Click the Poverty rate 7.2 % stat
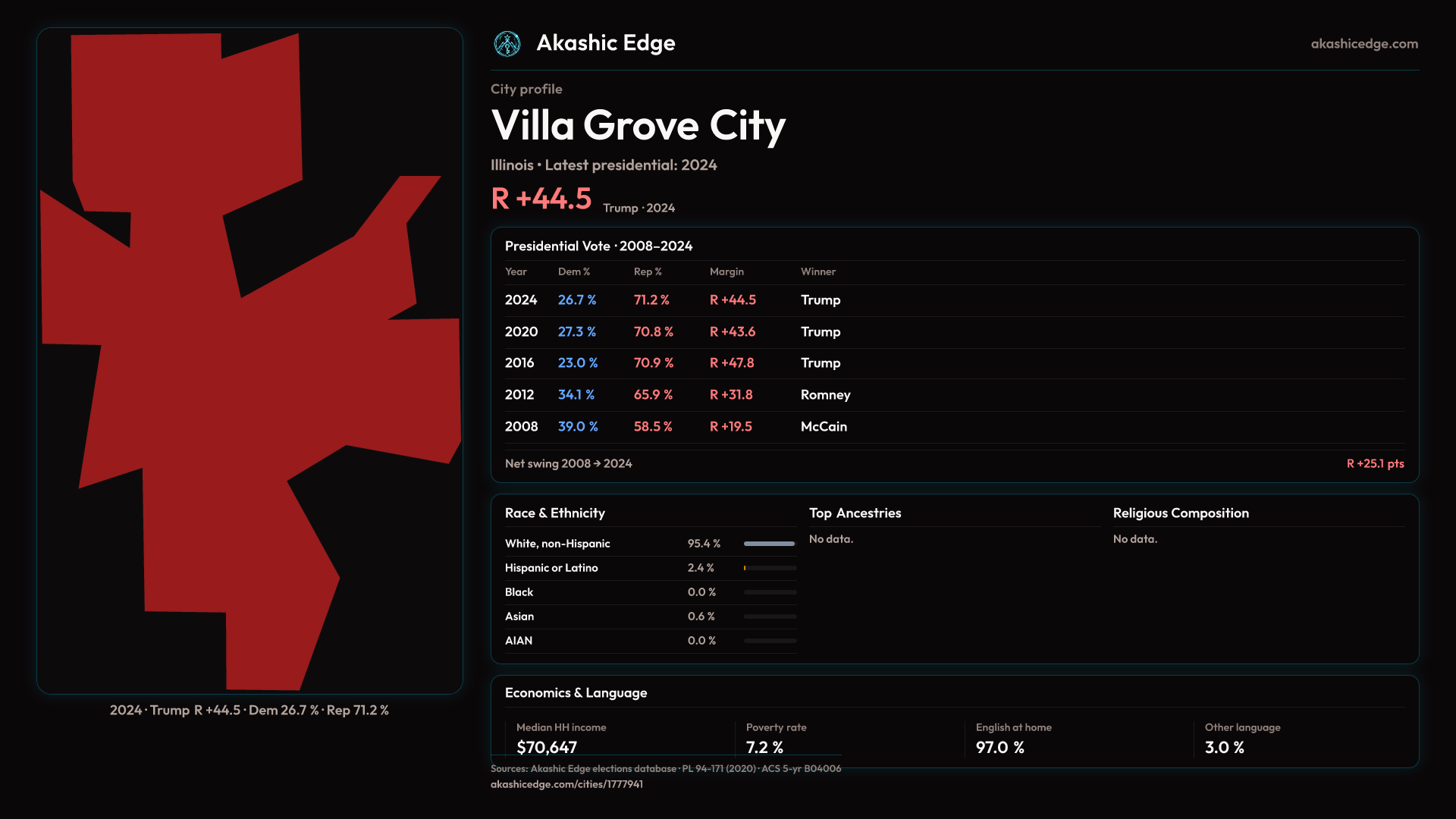 (x=764, y=747)
